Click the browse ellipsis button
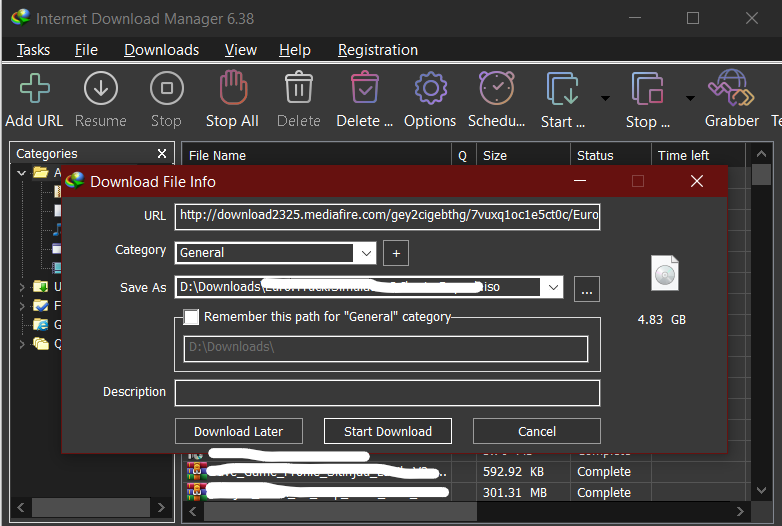782x526 pixels. pos(587,289)
